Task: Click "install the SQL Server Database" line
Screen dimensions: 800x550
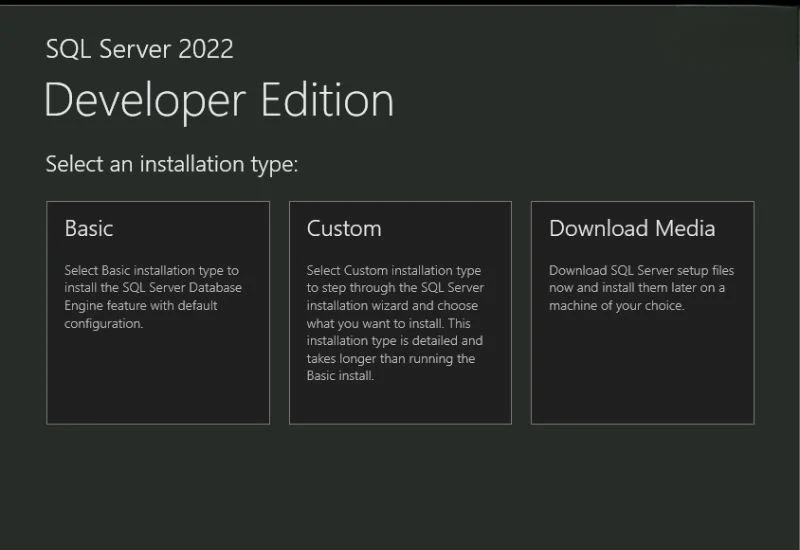Action: [152, 288]
